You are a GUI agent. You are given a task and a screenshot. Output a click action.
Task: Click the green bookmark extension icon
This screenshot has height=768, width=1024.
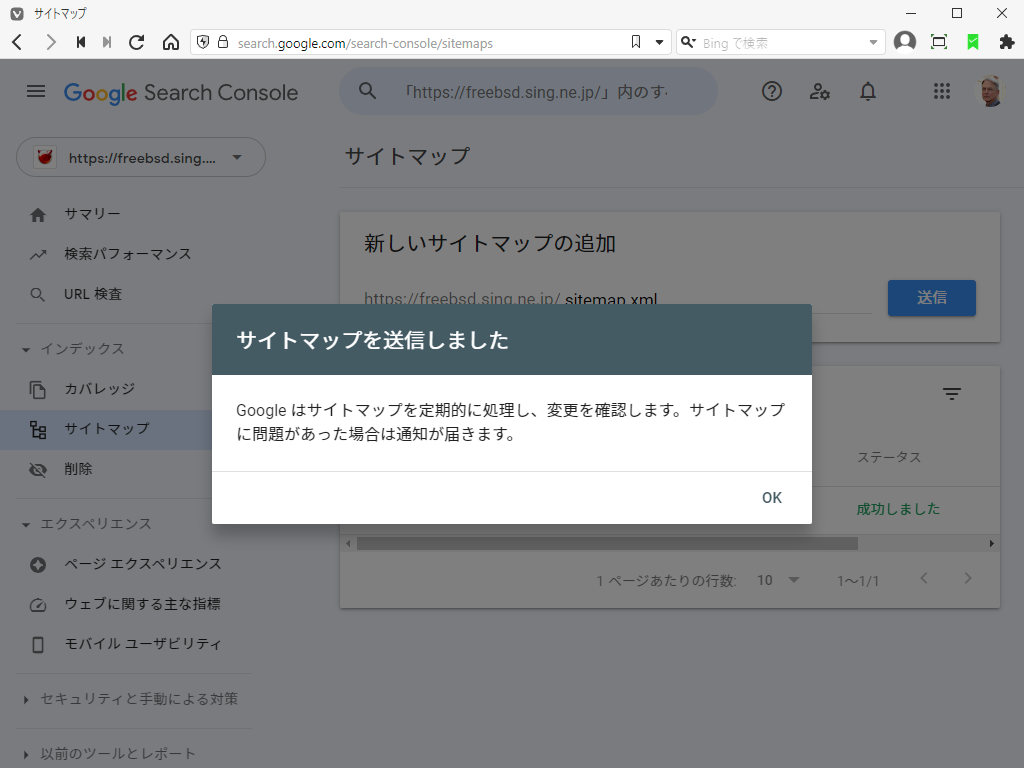coord(972,42)
